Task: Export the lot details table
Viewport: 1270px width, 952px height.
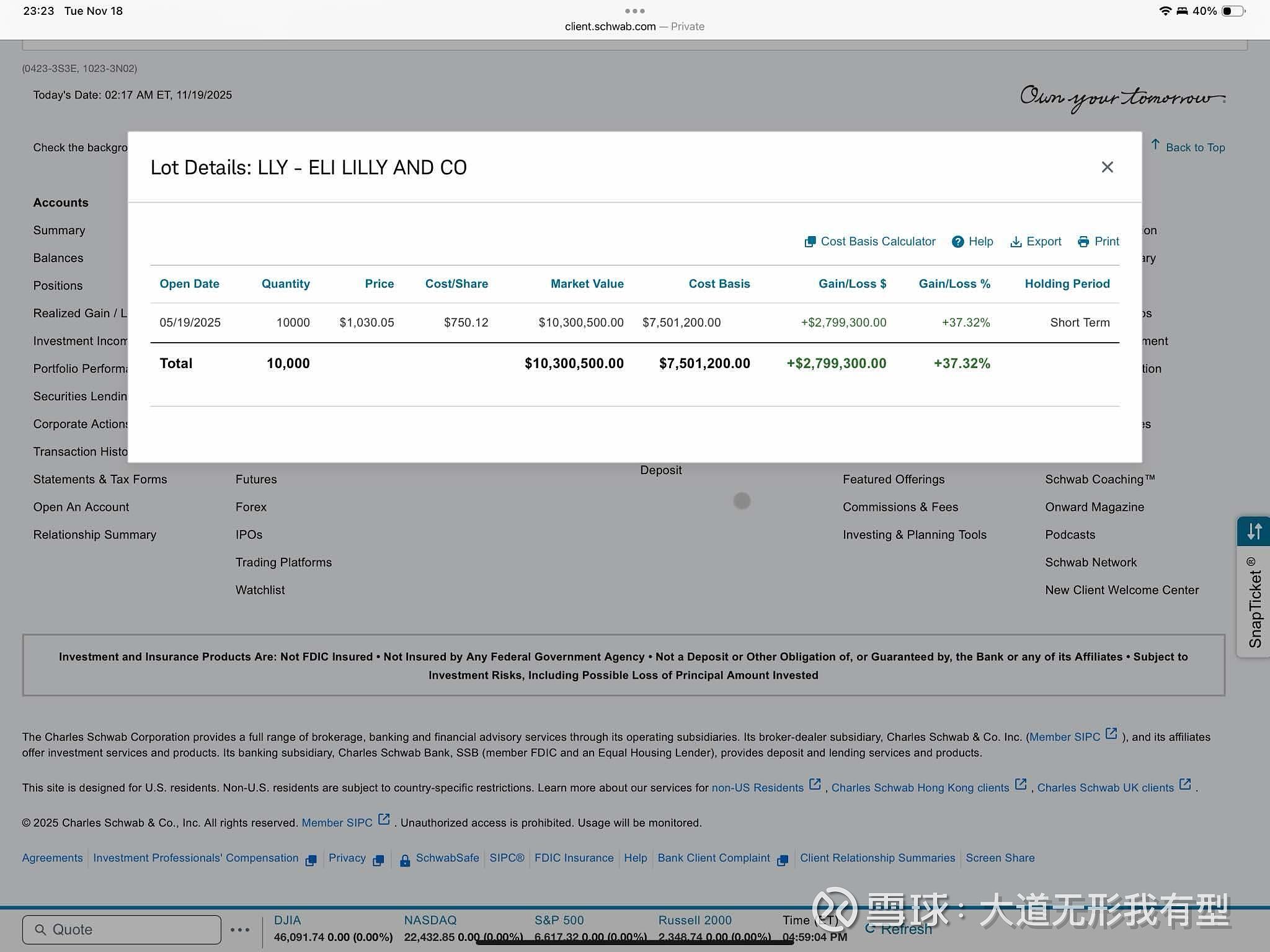Action: tap(1036, 242)
